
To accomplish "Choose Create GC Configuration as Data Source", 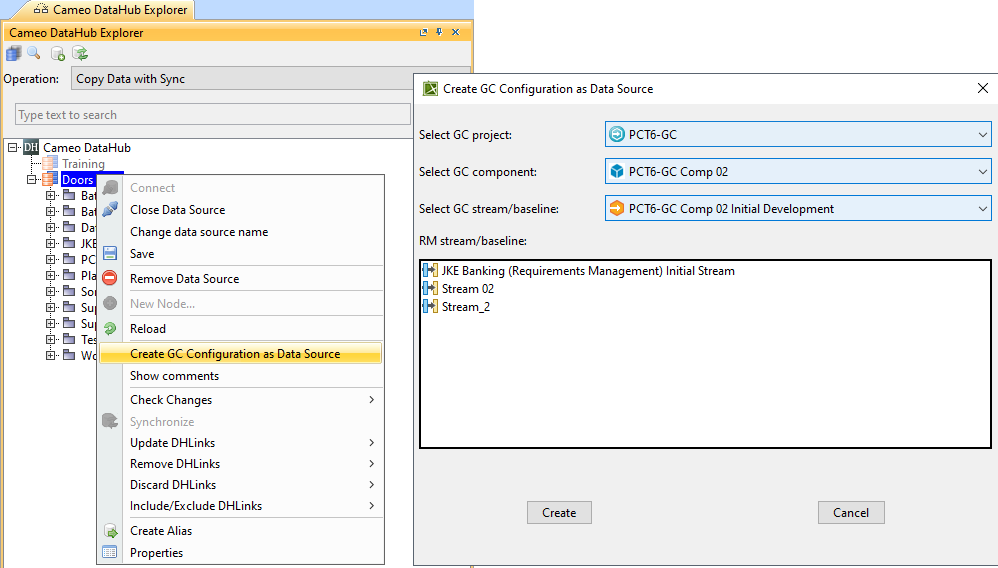I will [x=235, y=354].
